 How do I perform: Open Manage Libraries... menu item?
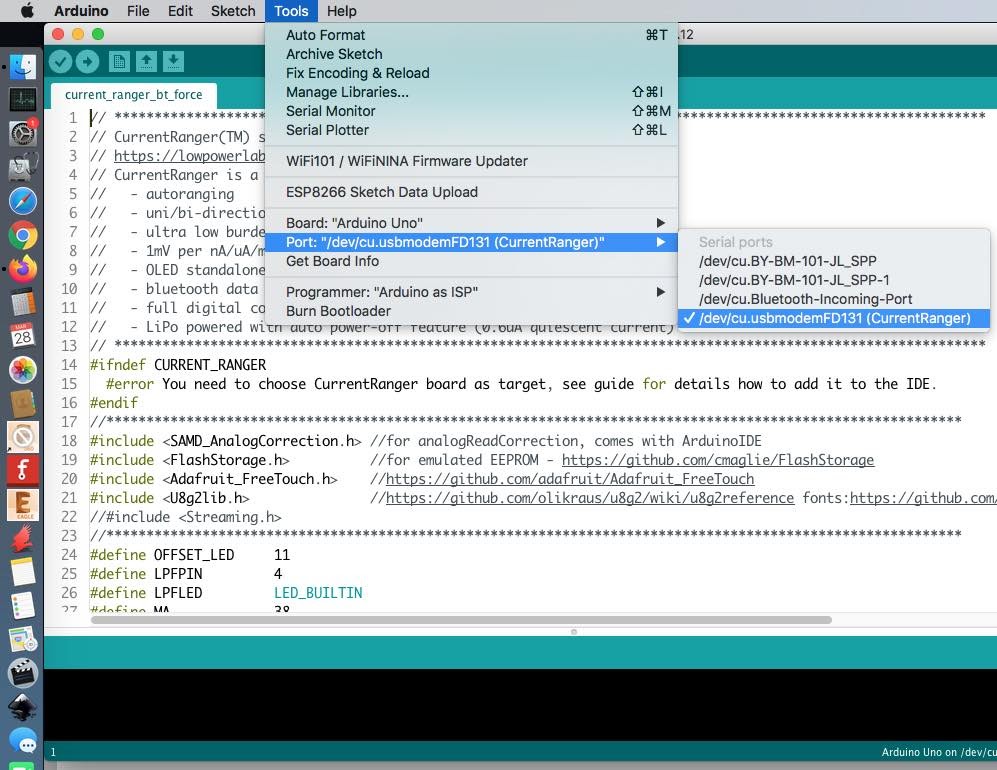[x=471, y=92]
